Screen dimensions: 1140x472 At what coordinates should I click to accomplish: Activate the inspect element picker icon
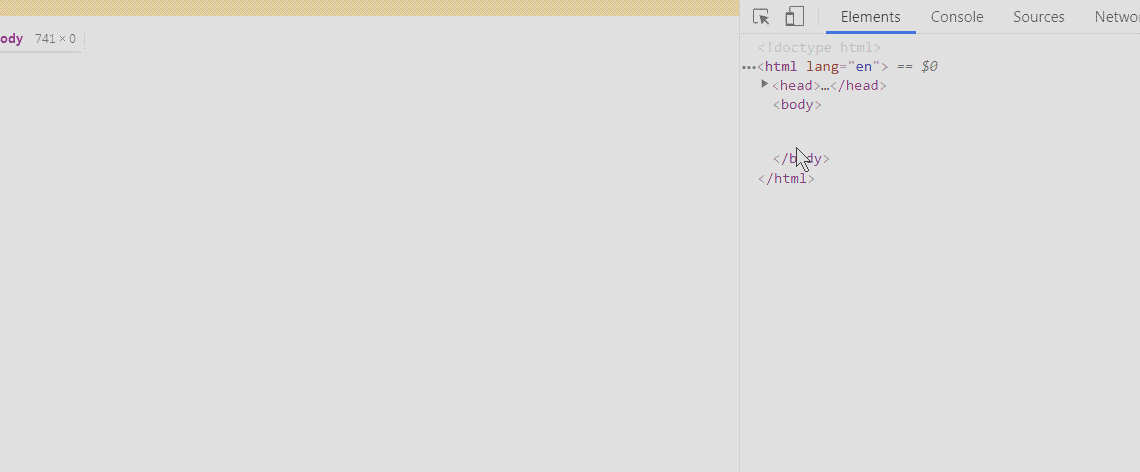pyautogui.click(x=761, y=17)
